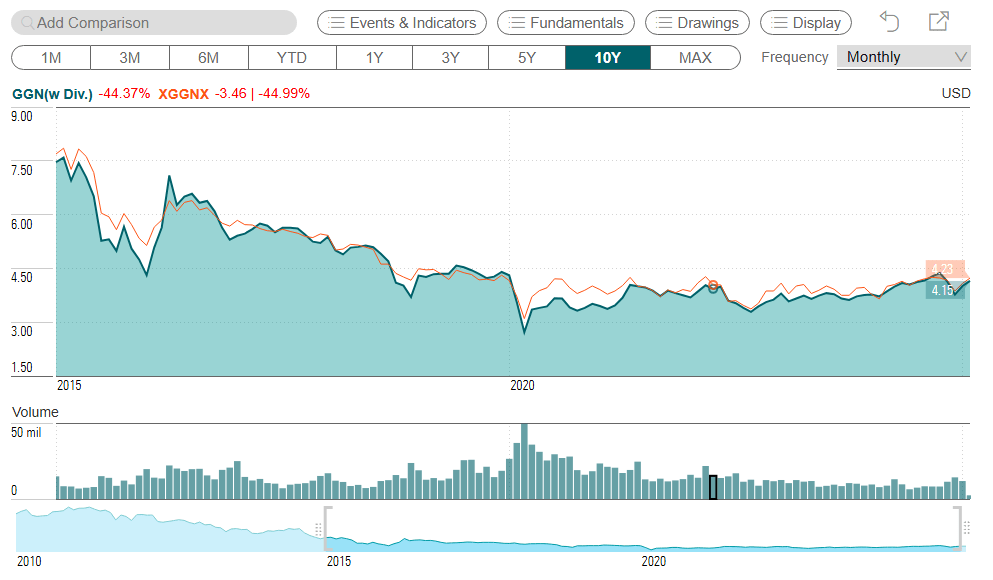Open the Frequency Monthly dropdown
993x580 pixels.
tap(903, 57)
